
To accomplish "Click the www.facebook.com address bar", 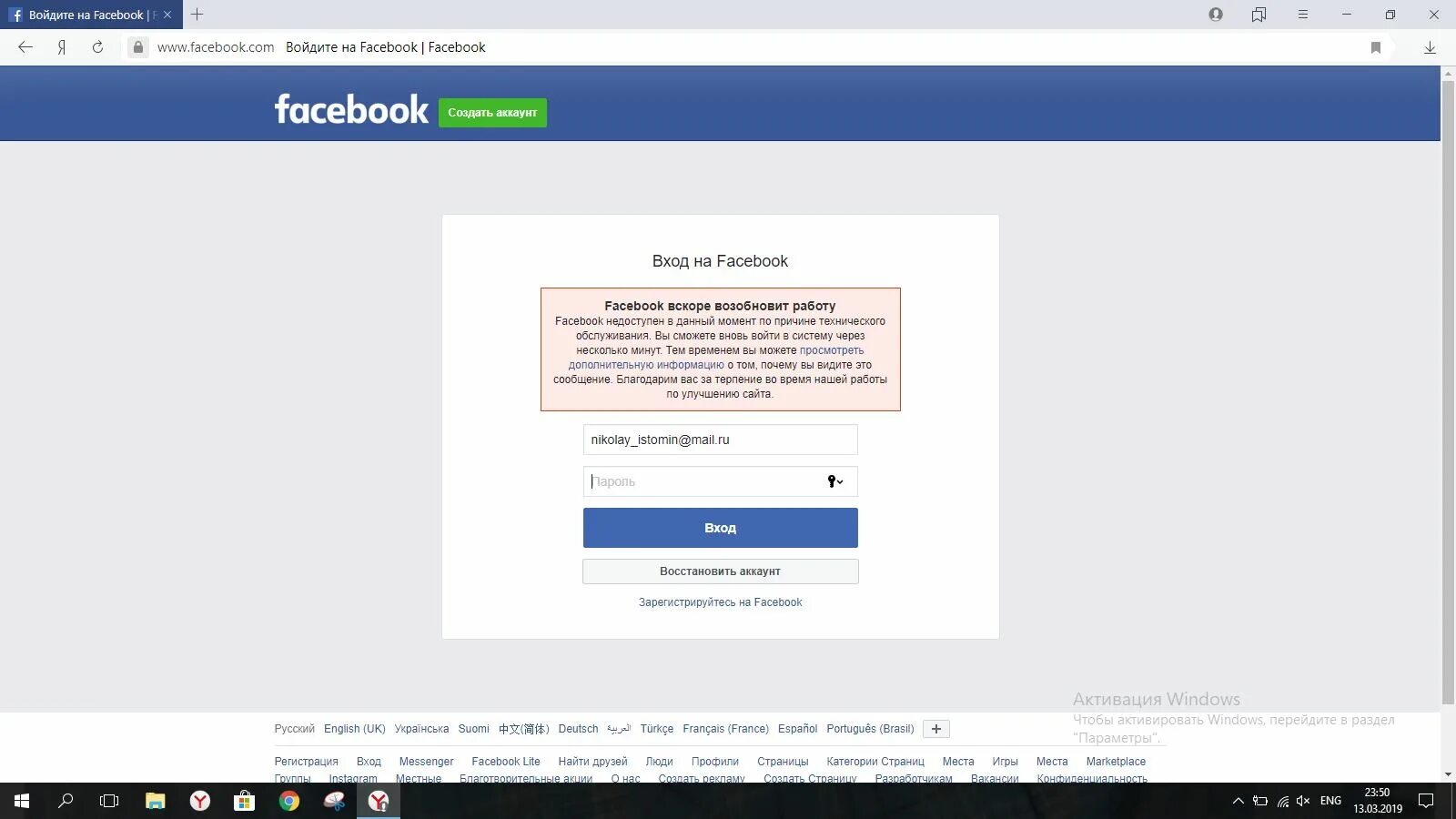I will (216, 47).
